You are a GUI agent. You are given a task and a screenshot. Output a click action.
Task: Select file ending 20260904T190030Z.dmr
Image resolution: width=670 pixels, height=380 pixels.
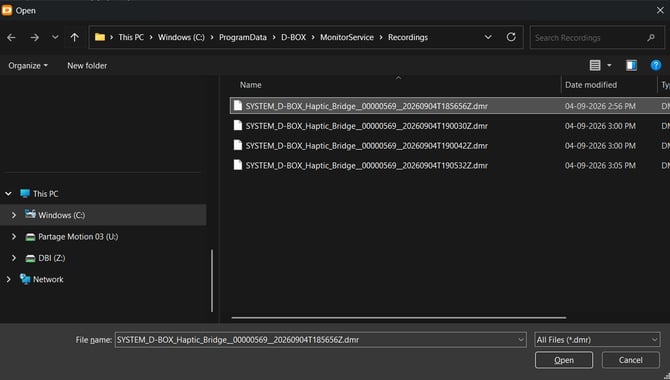click(x=366, y=126)
